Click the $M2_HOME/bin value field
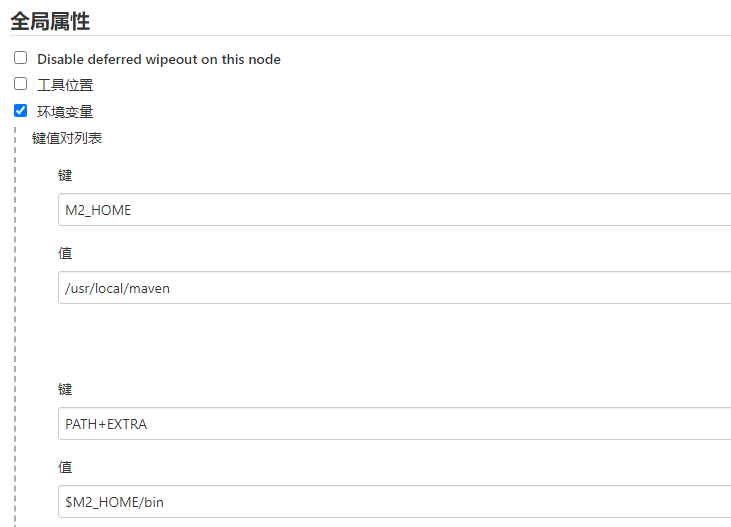 (x=394, y=502)
